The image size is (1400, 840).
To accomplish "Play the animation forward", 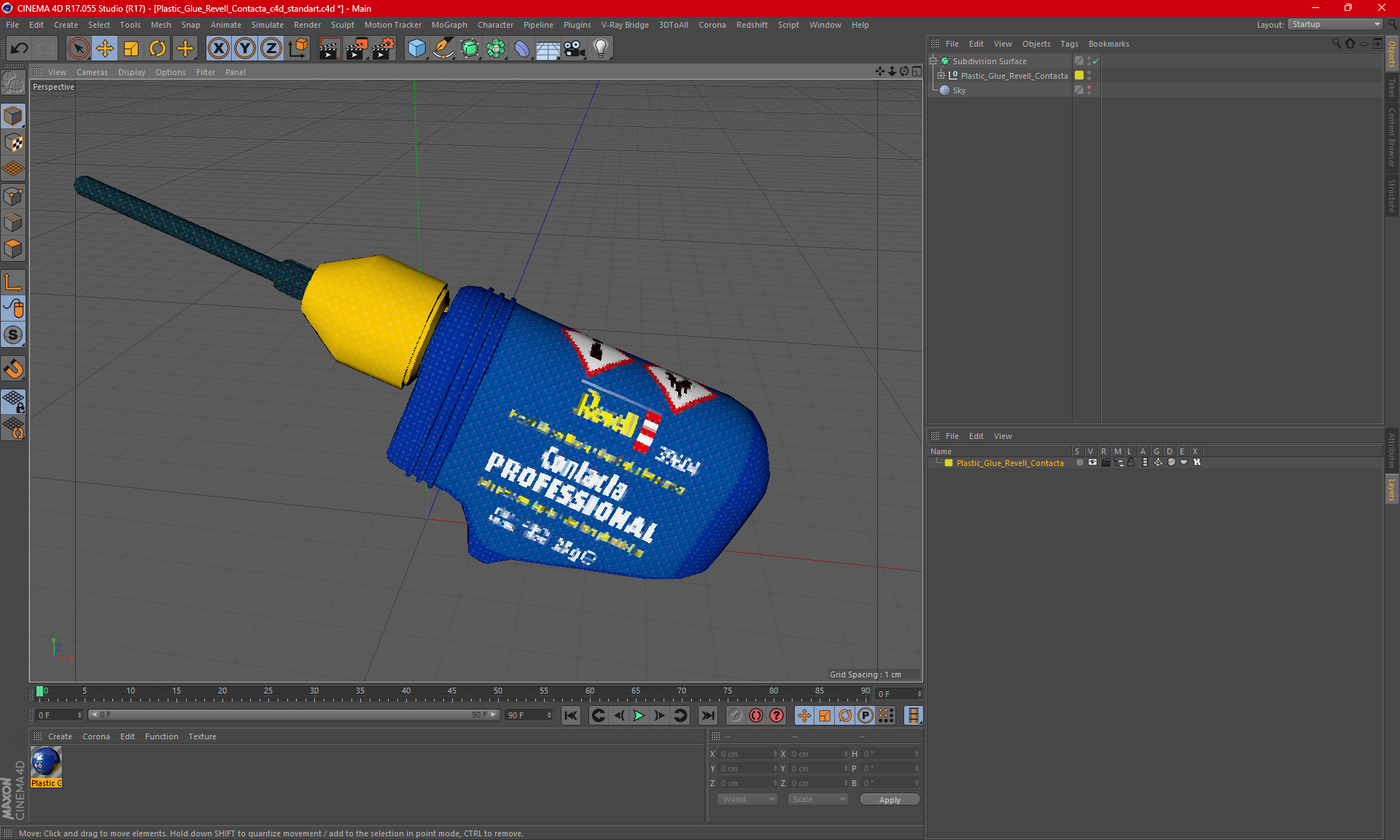I will coord(639,715).
